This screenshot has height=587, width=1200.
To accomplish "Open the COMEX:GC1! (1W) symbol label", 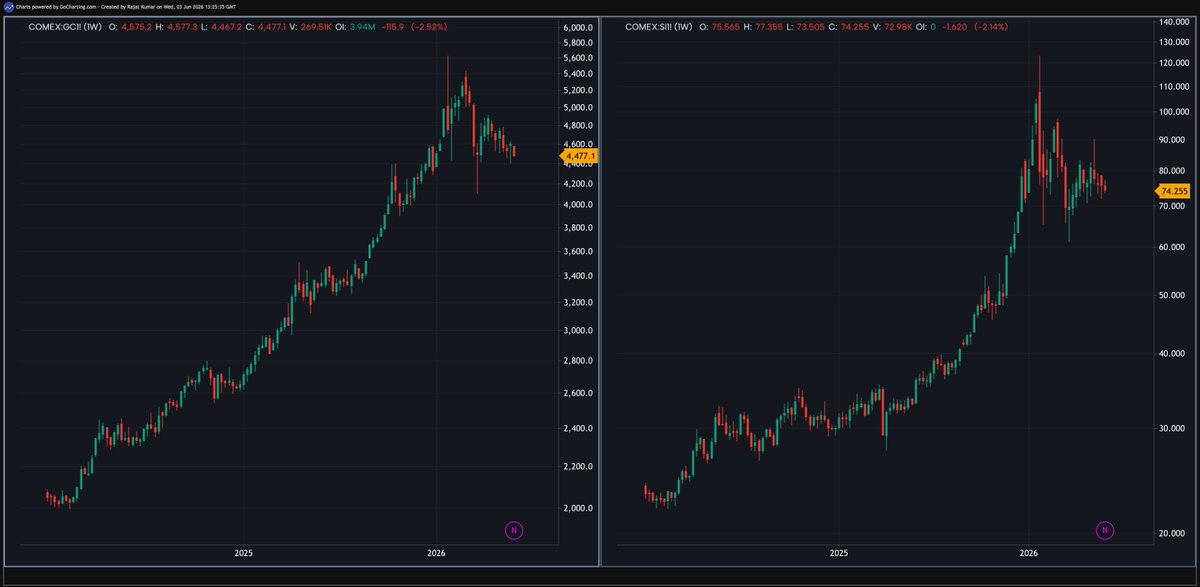I will [65, 26].
